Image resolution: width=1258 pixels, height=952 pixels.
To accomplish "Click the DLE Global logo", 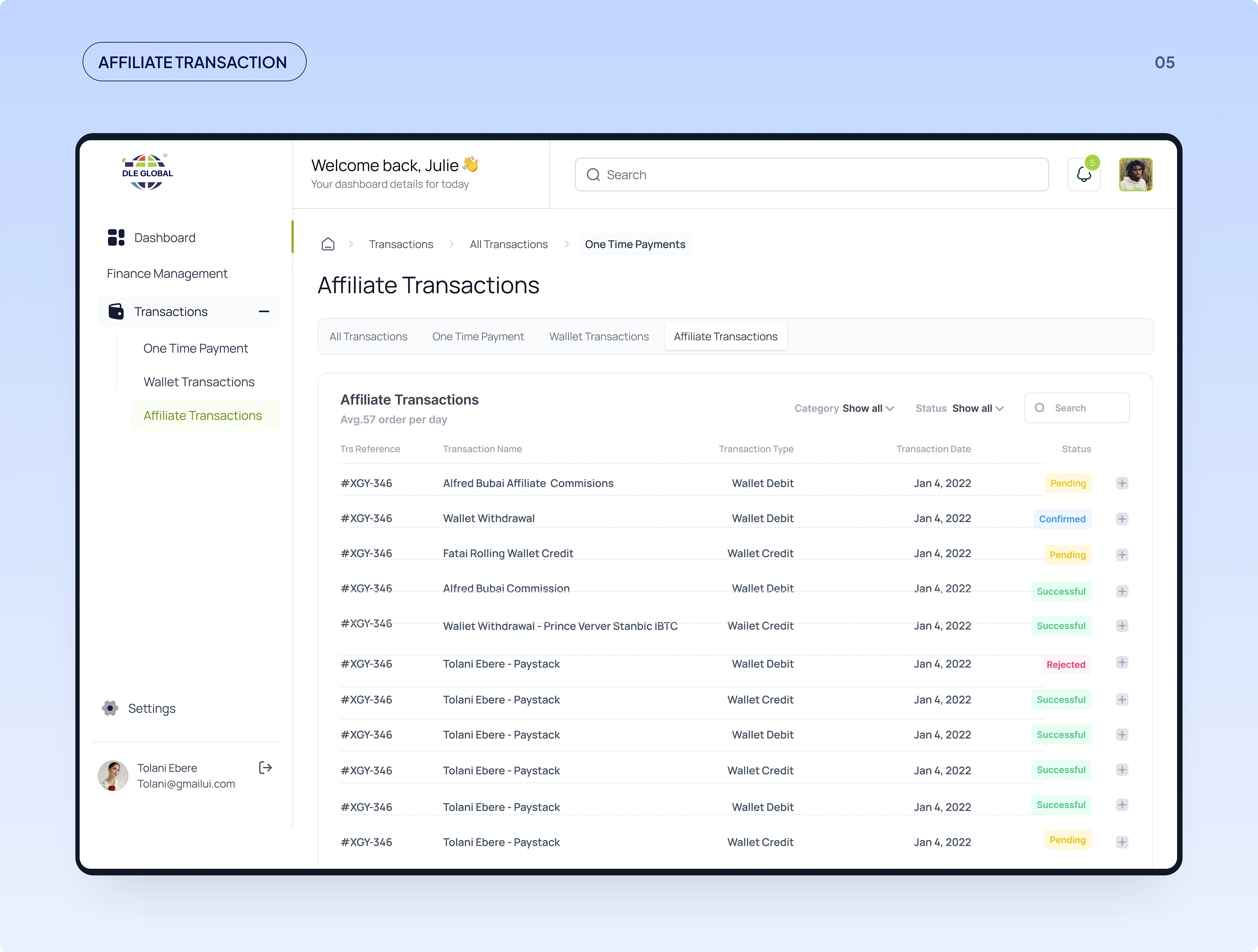I will pos(147,172).
